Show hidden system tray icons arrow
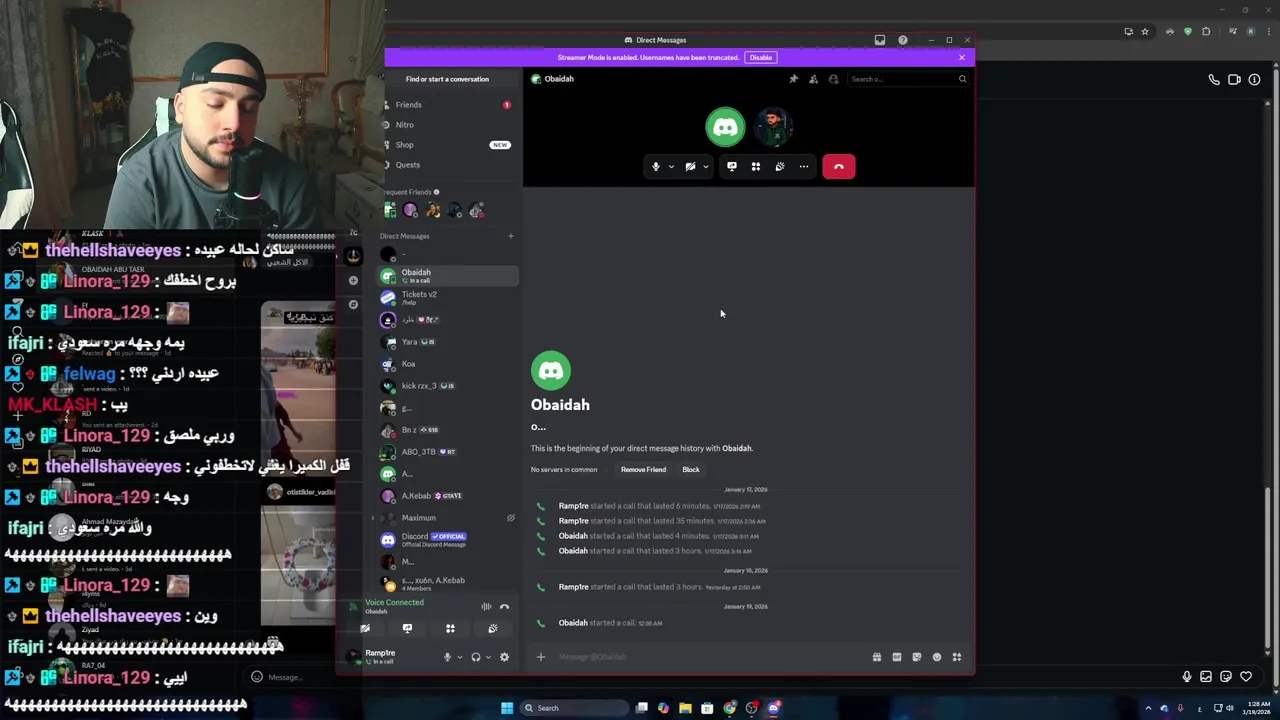 (1148, 708)
